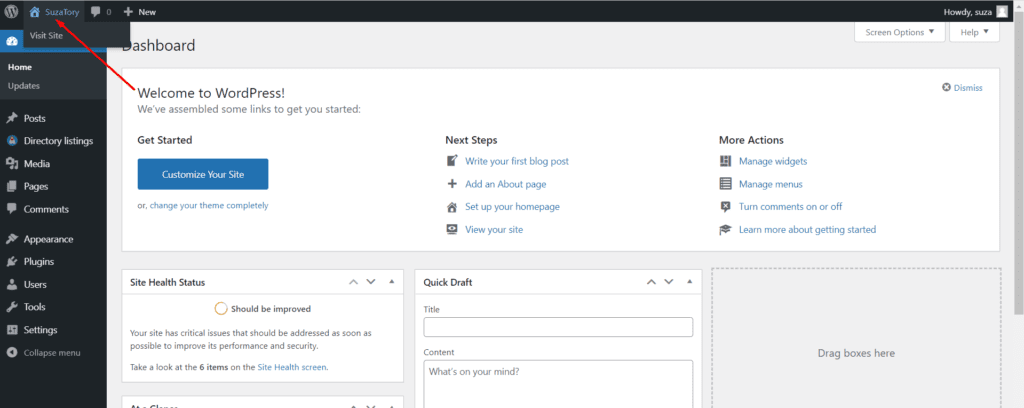1024x408 pixels.
Task: Follow the change your theme completely link
Action: (x=209, y=205)
